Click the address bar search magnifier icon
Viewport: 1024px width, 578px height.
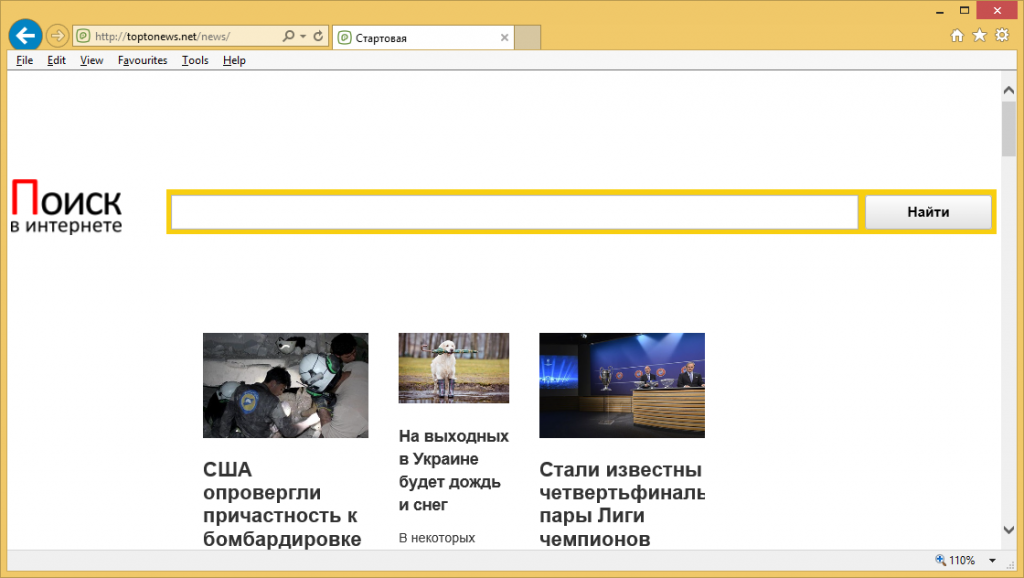288,37
